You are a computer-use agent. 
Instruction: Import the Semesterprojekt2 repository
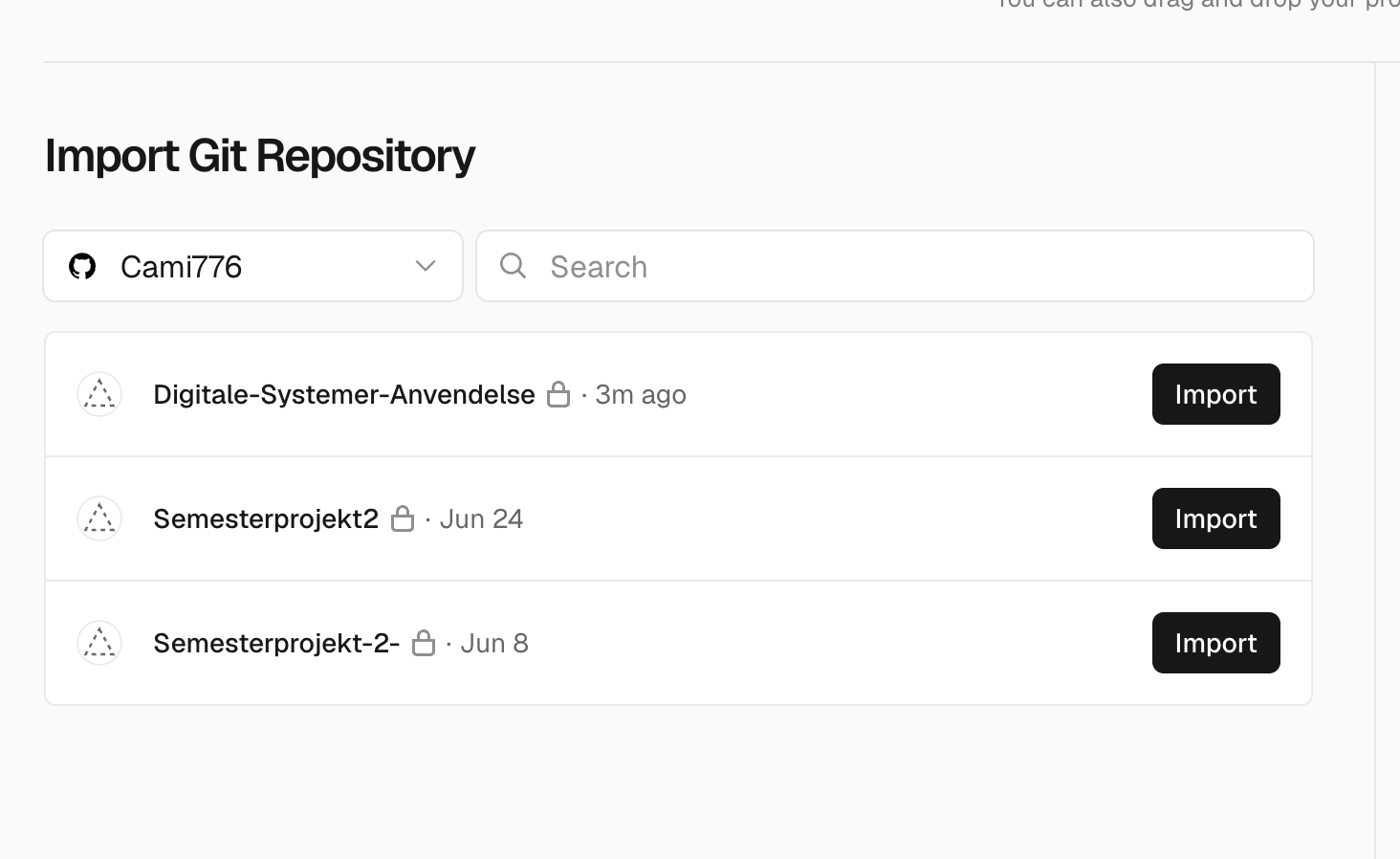(1216, 518)
